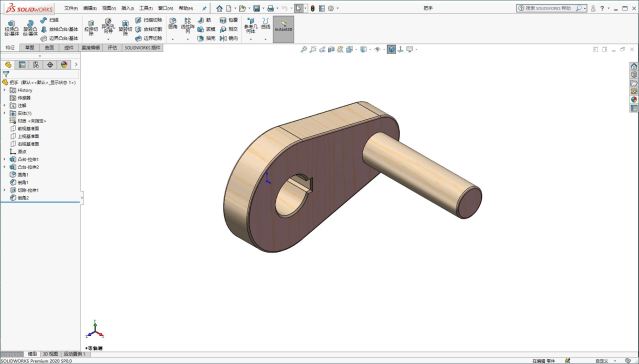Image resolution: width=639 pixels, height=364 pixels.
Task: Choose the 放样切割 lofted cut tool
Action: (148, 29)
